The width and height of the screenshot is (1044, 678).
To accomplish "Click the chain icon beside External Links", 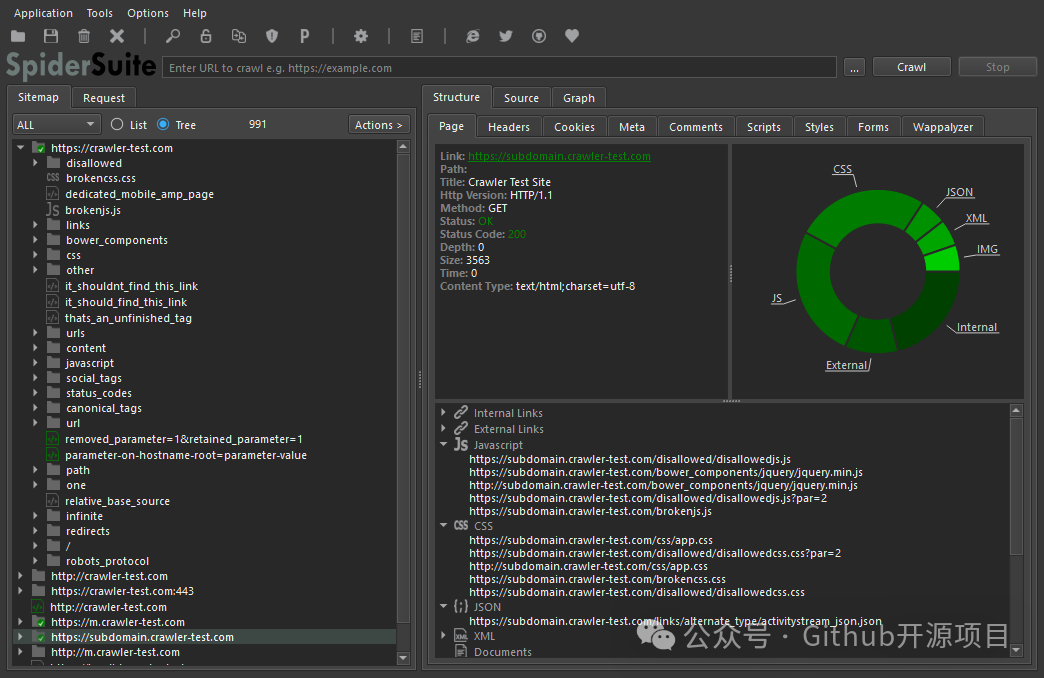I will 461,428.
